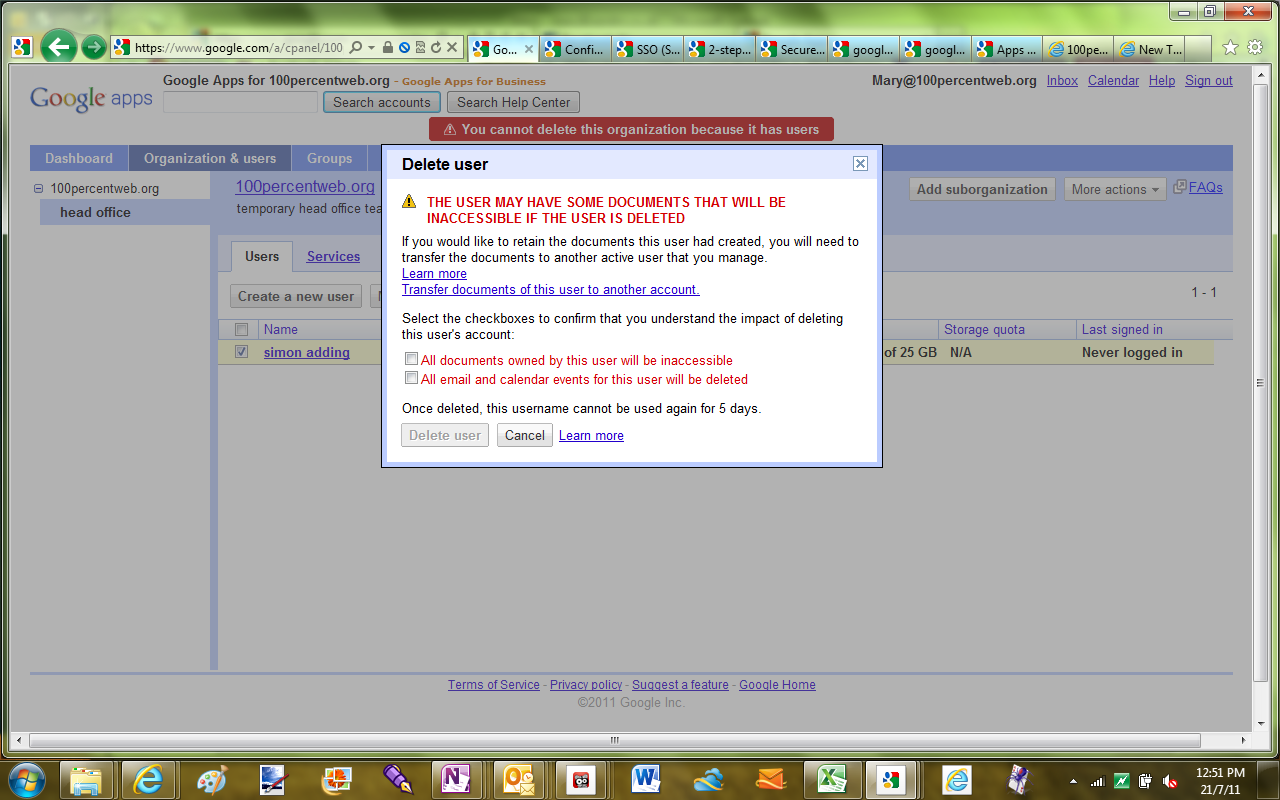This screenshot has width=1280, height=800.
Task: Close the Delete user dialog with X
Action: (860, 164)
